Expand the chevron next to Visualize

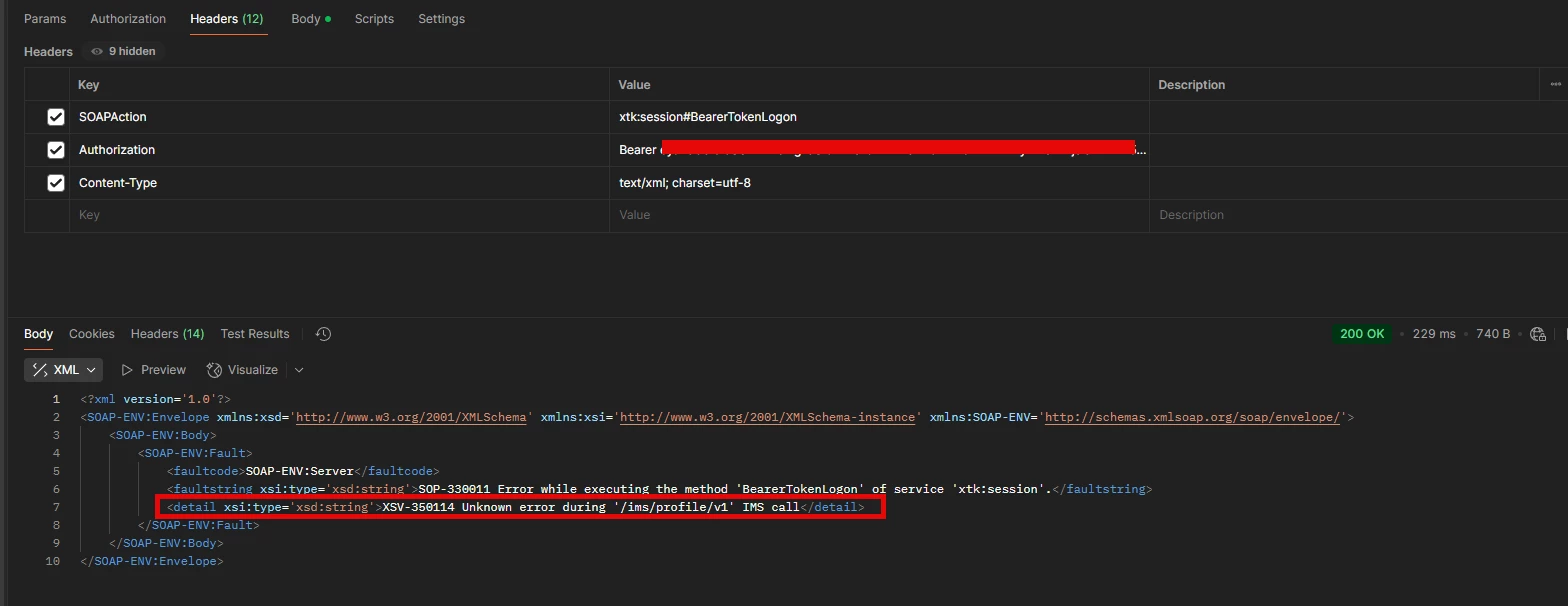[x=298, y=370]
